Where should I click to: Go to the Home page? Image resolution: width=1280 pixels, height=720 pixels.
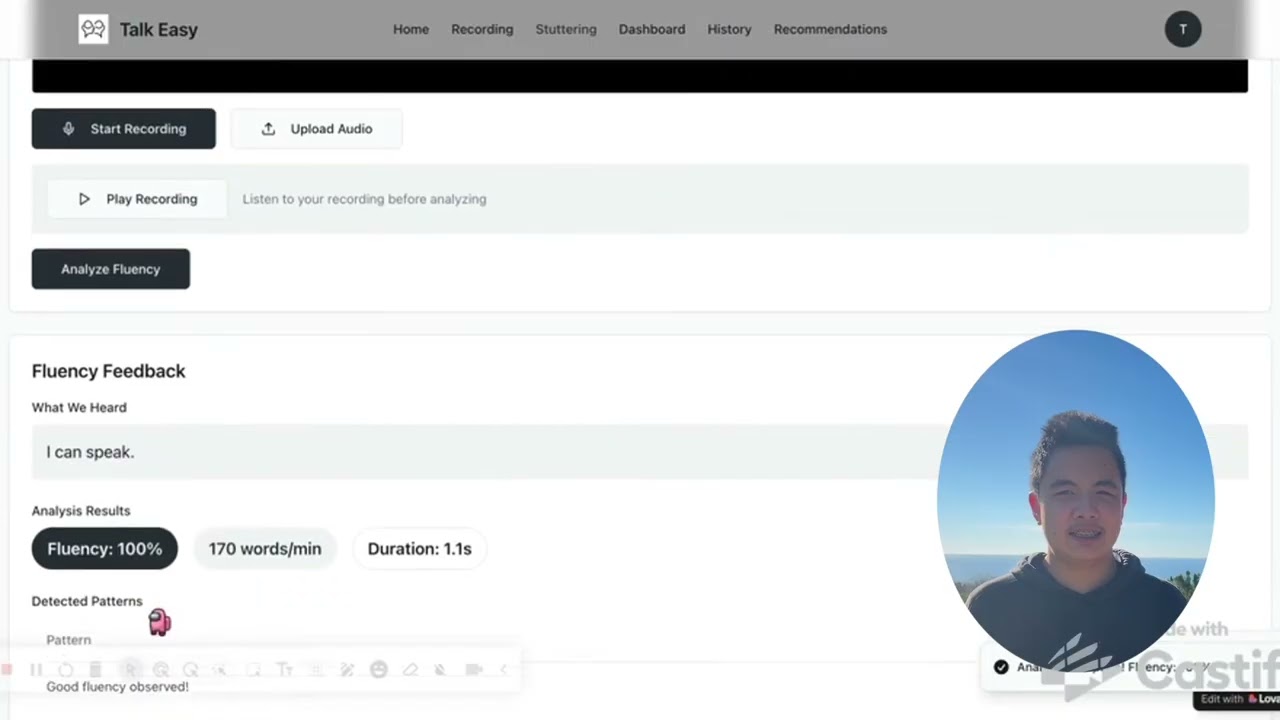coord(411,29)
